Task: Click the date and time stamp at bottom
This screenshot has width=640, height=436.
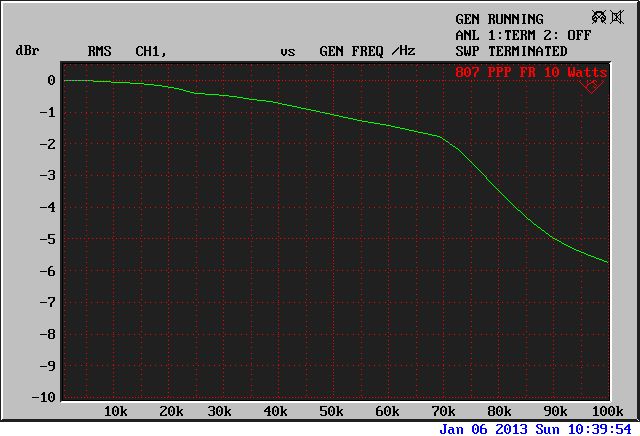Action: point(538,428)
